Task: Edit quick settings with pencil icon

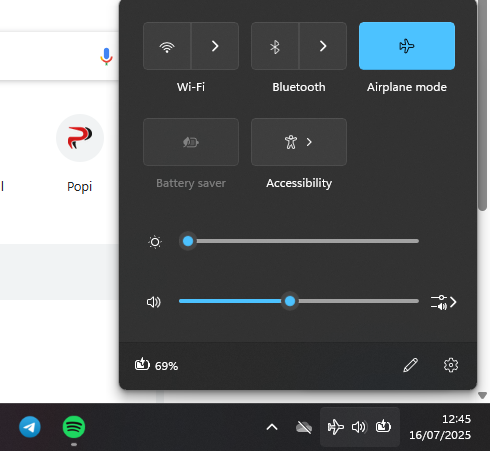Action: click(x=411, y=365)
